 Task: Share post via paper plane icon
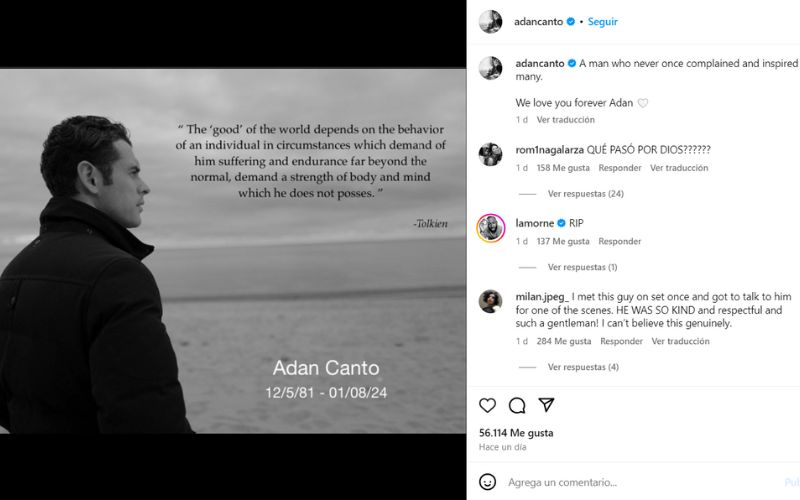pyautogui.click(x=546, y=405)
